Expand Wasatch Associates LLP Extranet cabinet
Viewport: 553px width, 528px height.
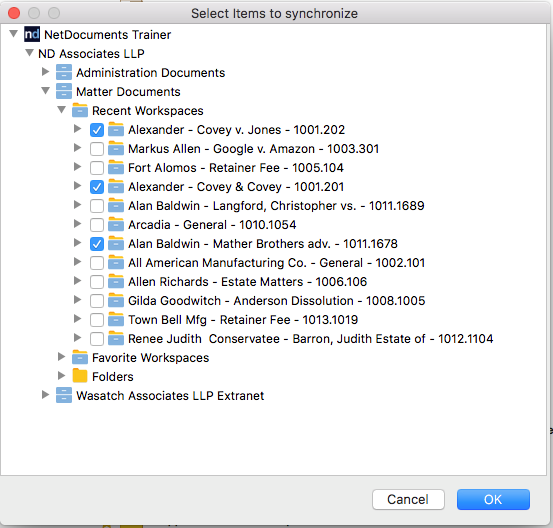[45, 395]
